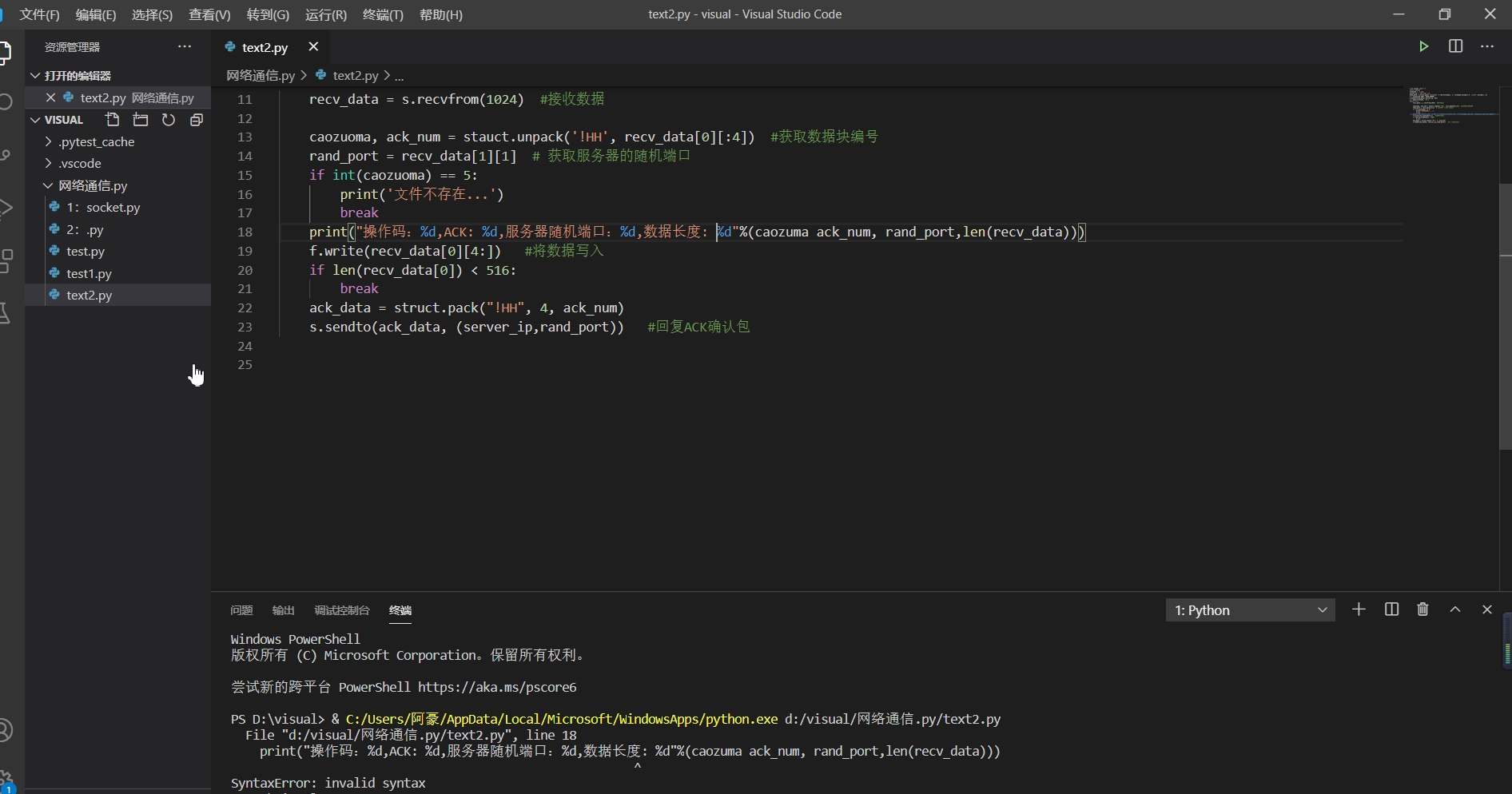
Task: Collapse all folders in Explorer
Action: [x=197, y=120]
